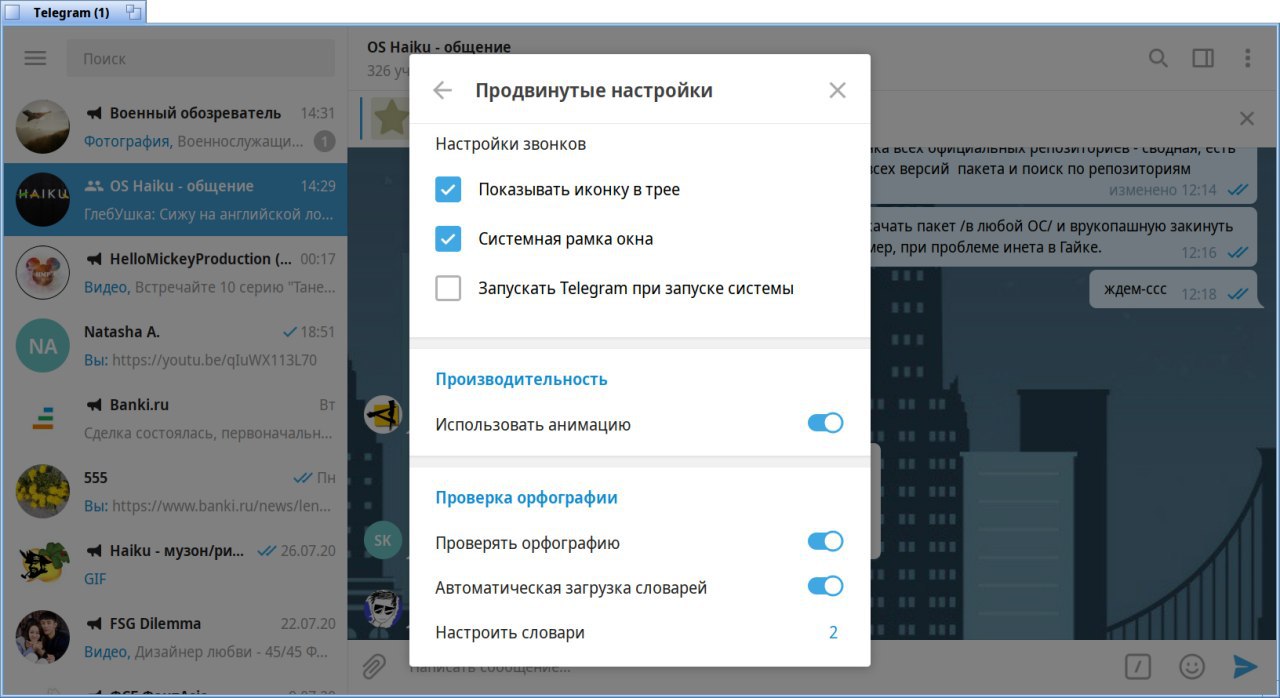
Task: Click the unread badge on Военный обозреватель
Action: (324, 141)
